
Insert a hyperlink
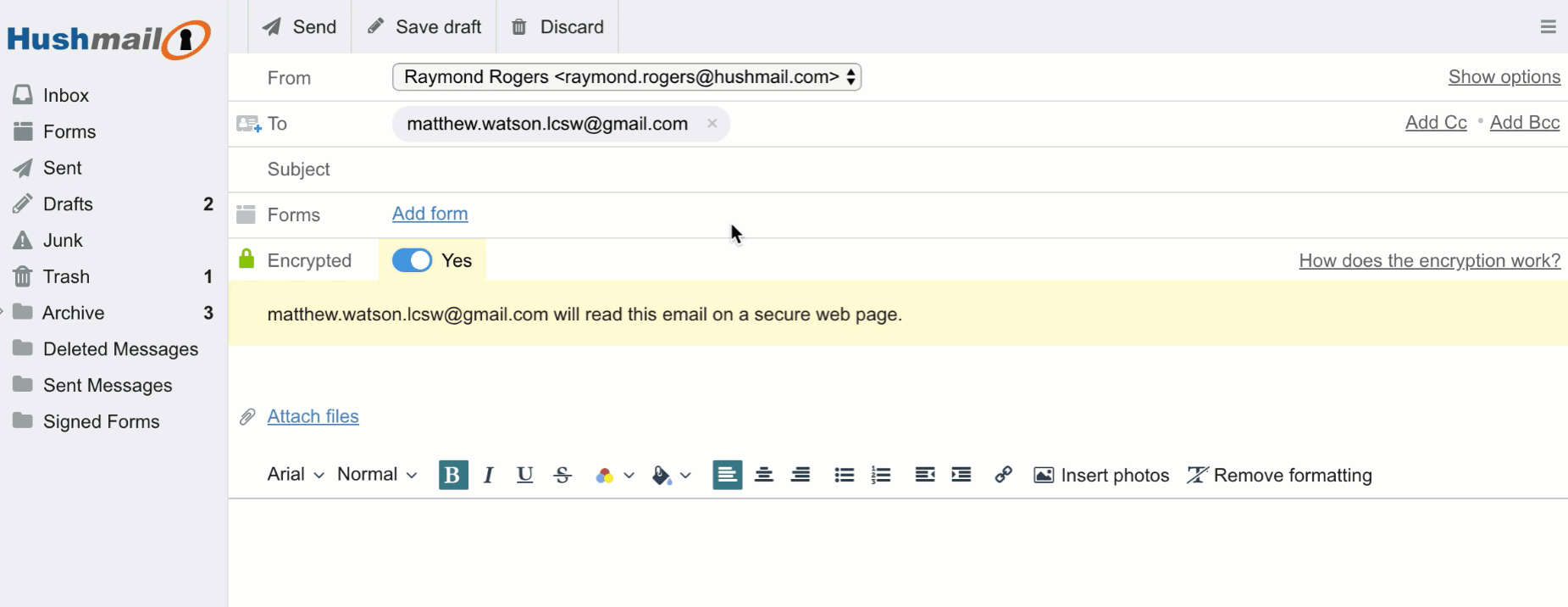(x=1003, y=475)
